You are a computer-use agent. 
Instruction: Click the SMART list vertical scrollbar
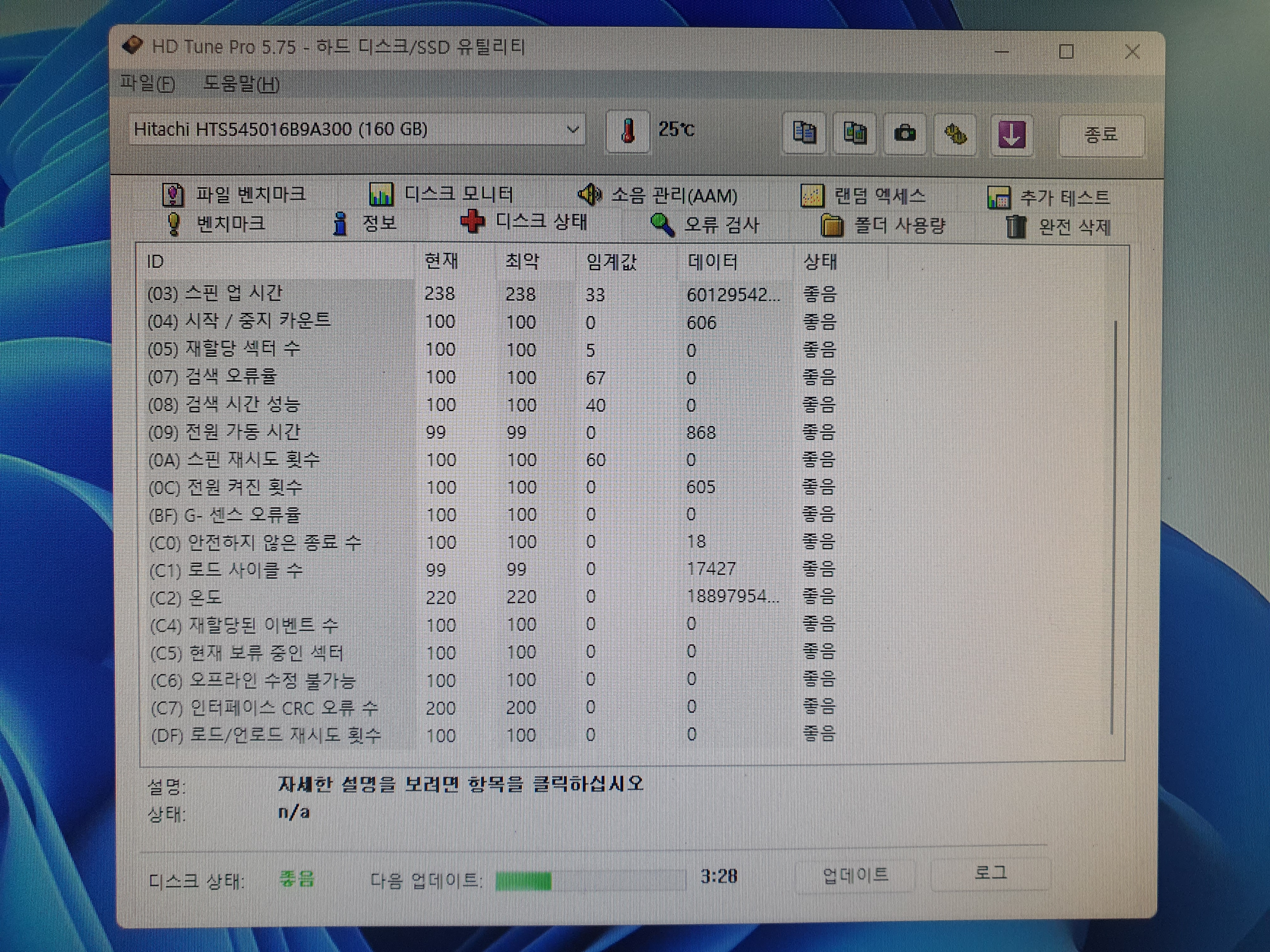[1114, 527]
